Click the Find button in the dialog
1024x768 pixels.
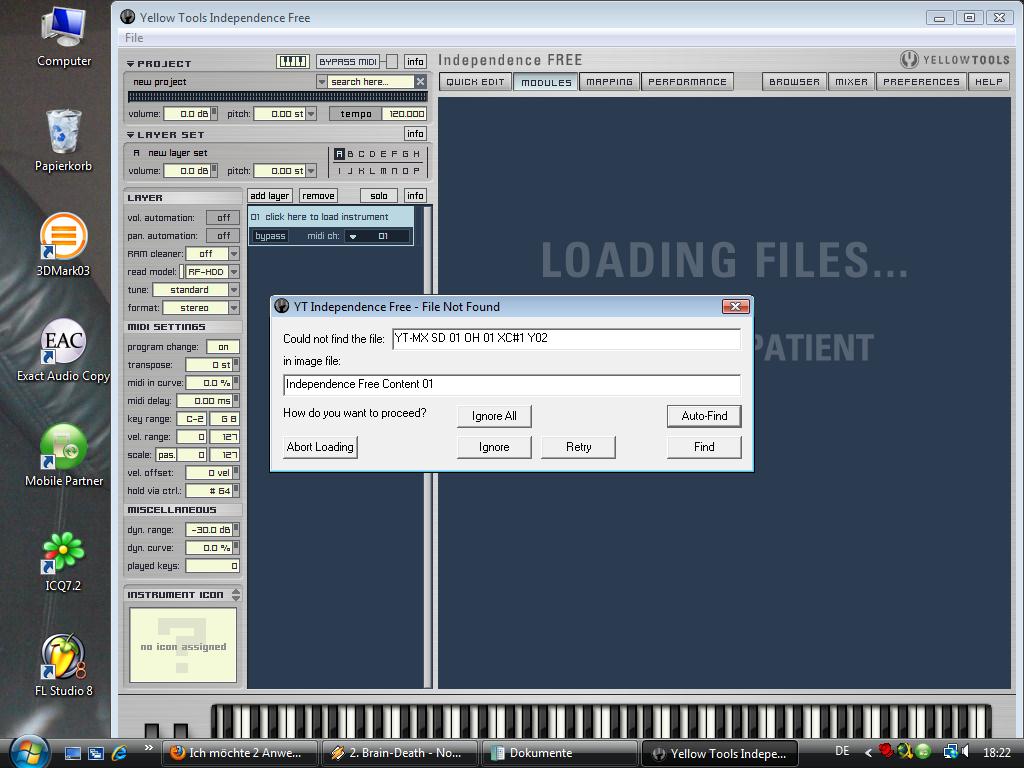click(704, 447)
